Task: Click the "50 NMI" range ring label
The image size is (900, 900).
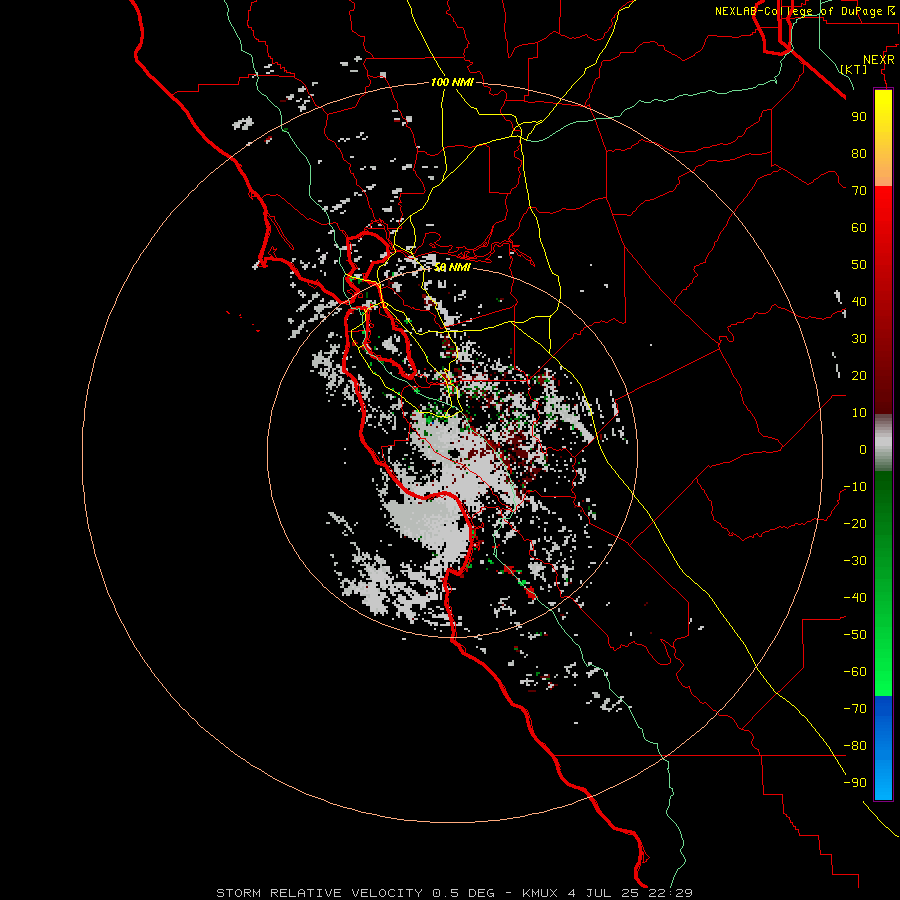Action: 452,267
